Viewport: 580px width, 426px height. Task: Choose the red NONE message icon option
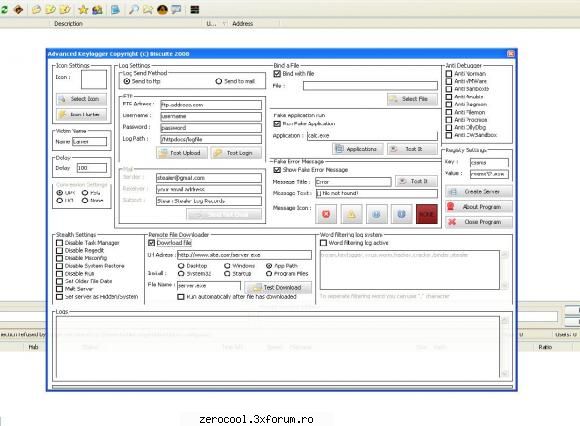pos(426,214)
